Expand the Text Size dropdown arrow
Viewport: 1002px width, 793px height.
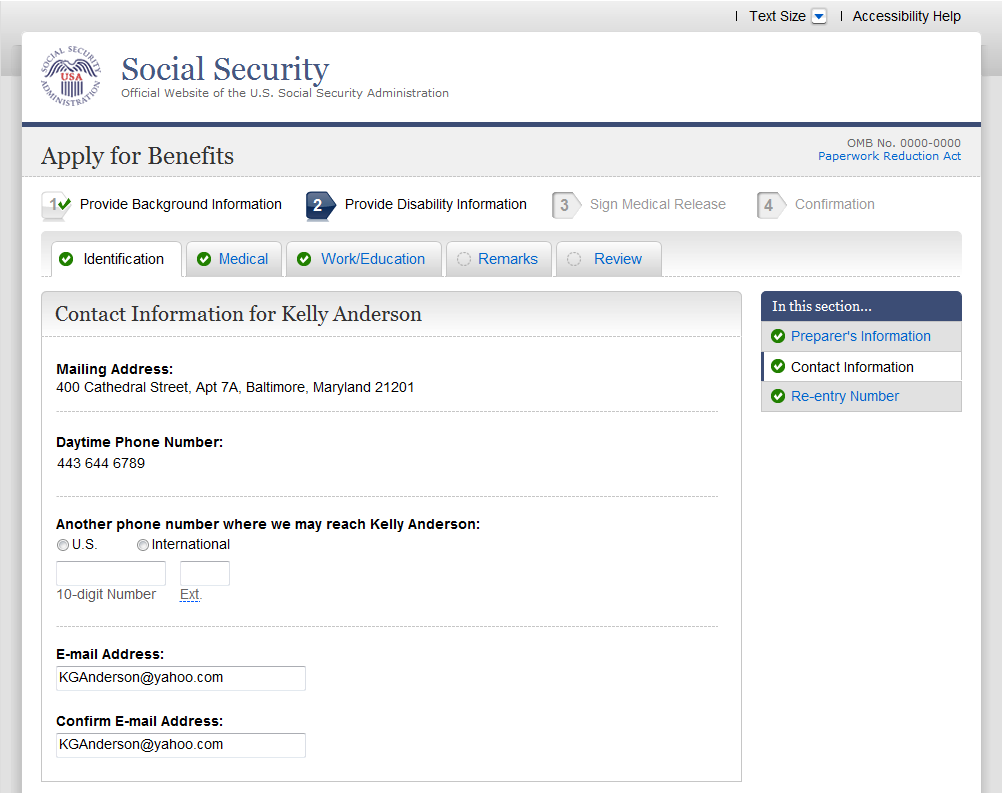[819, 16]
